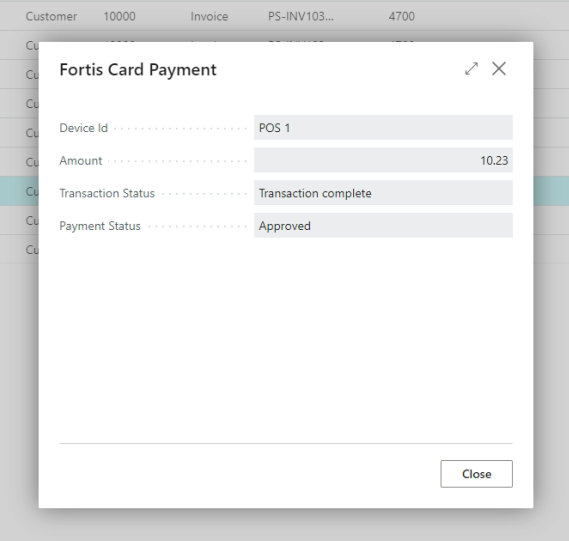Open the PS-INV103... document number cell
The image size is (569, 541).
(301, 16)
